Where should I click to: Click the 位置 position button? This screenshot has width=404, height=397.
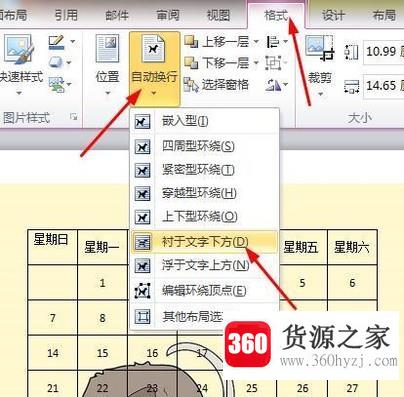point(107,65)
